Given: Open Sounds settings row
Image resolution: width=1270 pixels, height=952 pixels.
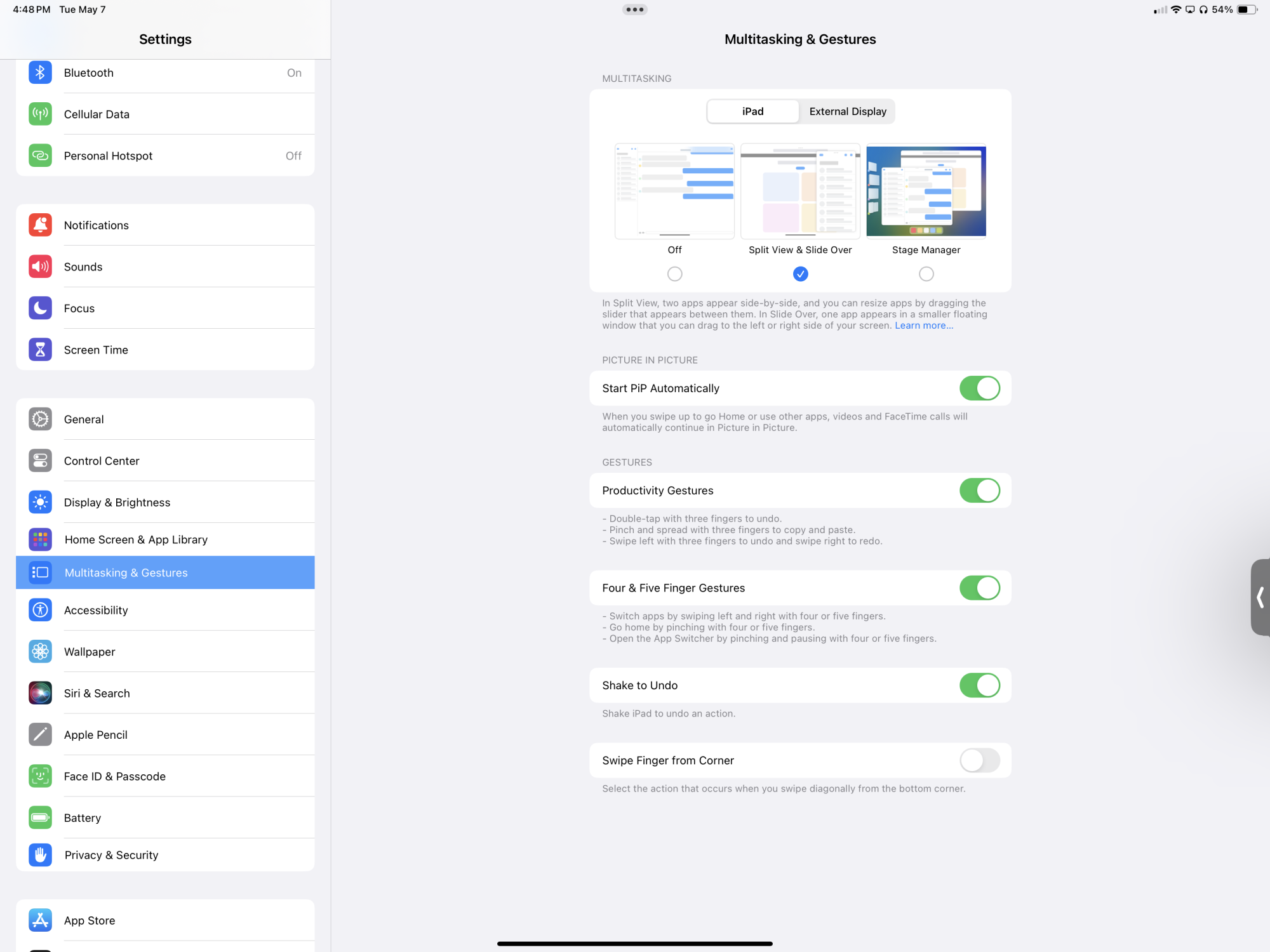Looking at the screenshot, I should point(165,267).
